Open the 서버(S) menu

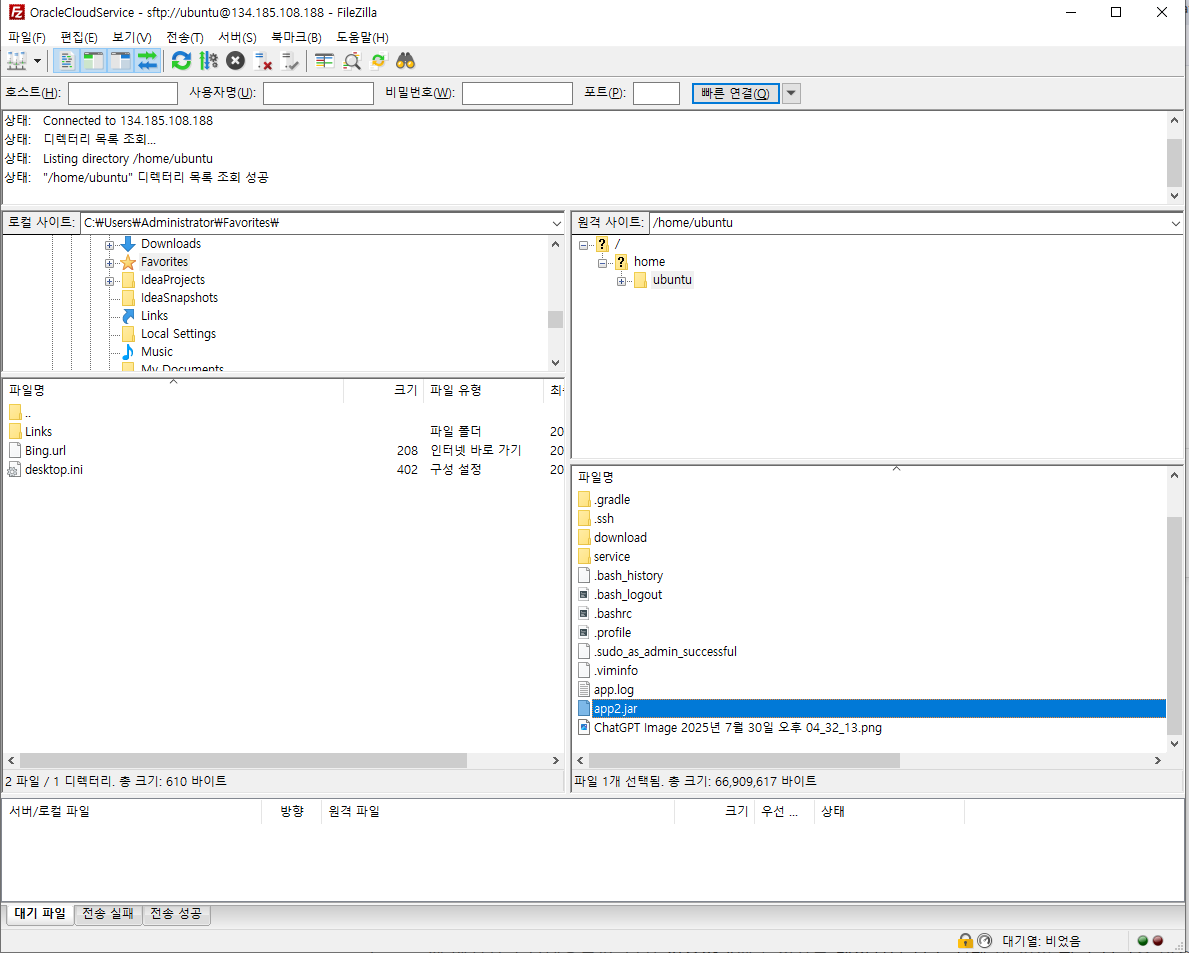tap(237, 37)
